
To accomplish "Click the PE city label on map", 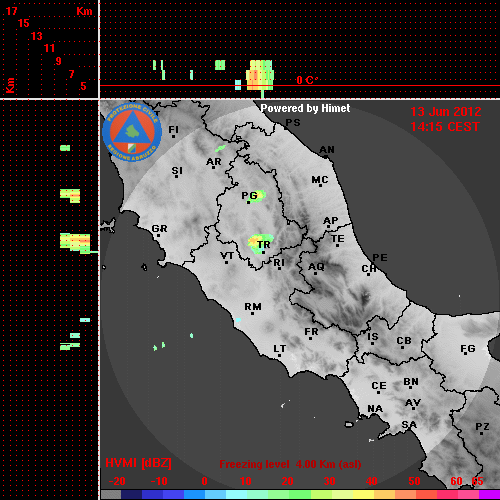I will coord(380,258).
